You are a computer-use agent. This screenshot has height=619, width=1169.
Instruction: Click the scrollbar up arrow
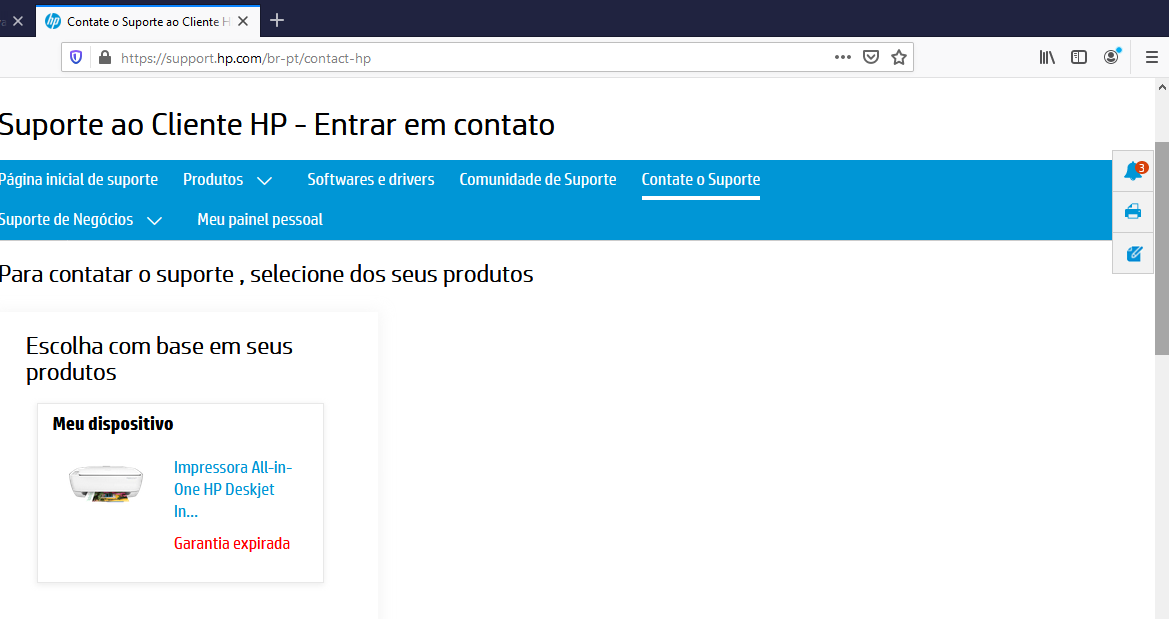[x=1162, y=87]
